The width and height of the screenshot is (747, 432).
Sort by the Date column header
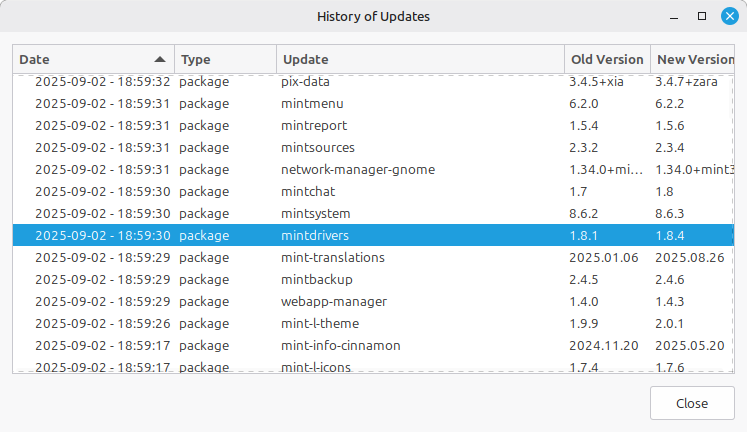click(93, 60)
